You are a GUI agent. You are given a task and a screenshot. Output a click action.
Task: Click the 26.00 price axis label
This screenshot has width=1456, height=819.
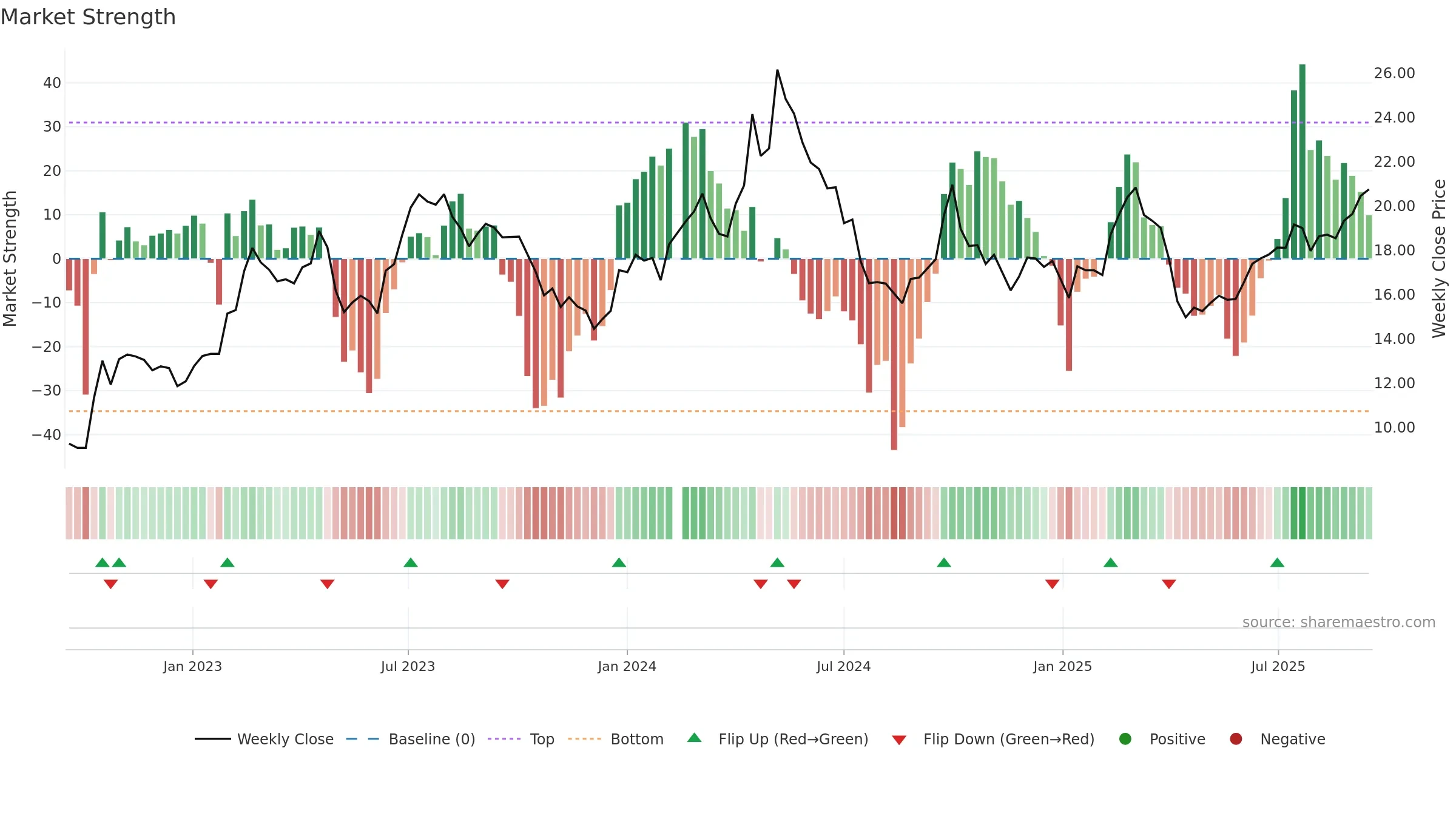1395,73
